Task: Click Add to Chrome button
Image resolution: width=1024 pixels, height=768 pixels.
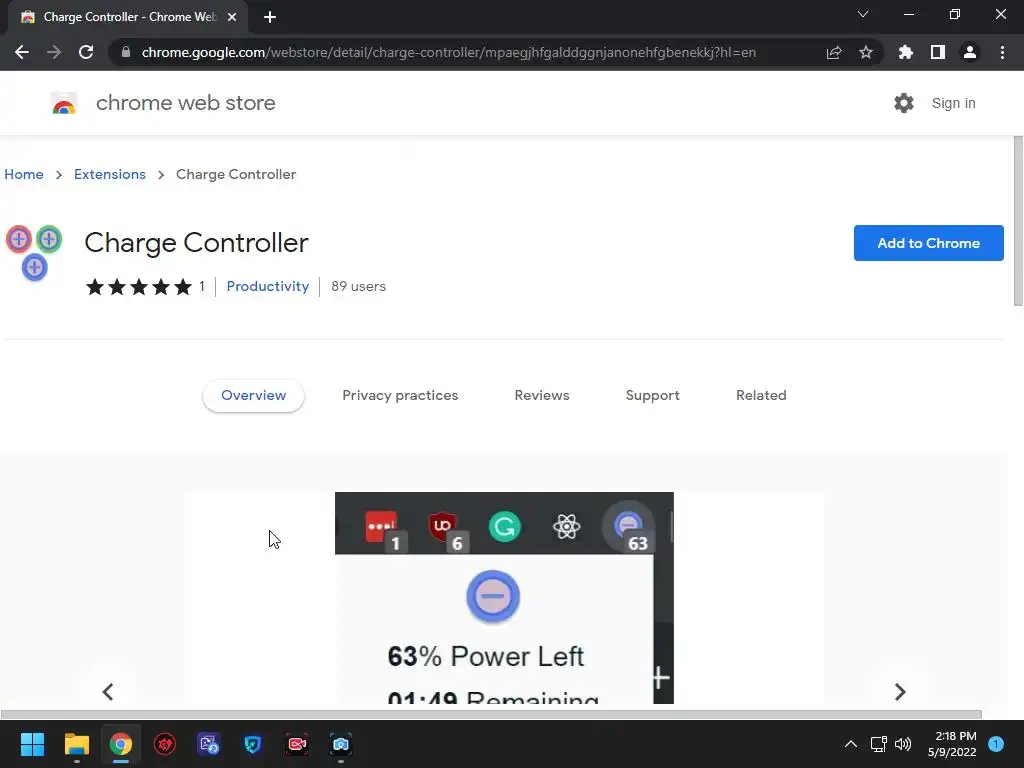Action: 929,243
